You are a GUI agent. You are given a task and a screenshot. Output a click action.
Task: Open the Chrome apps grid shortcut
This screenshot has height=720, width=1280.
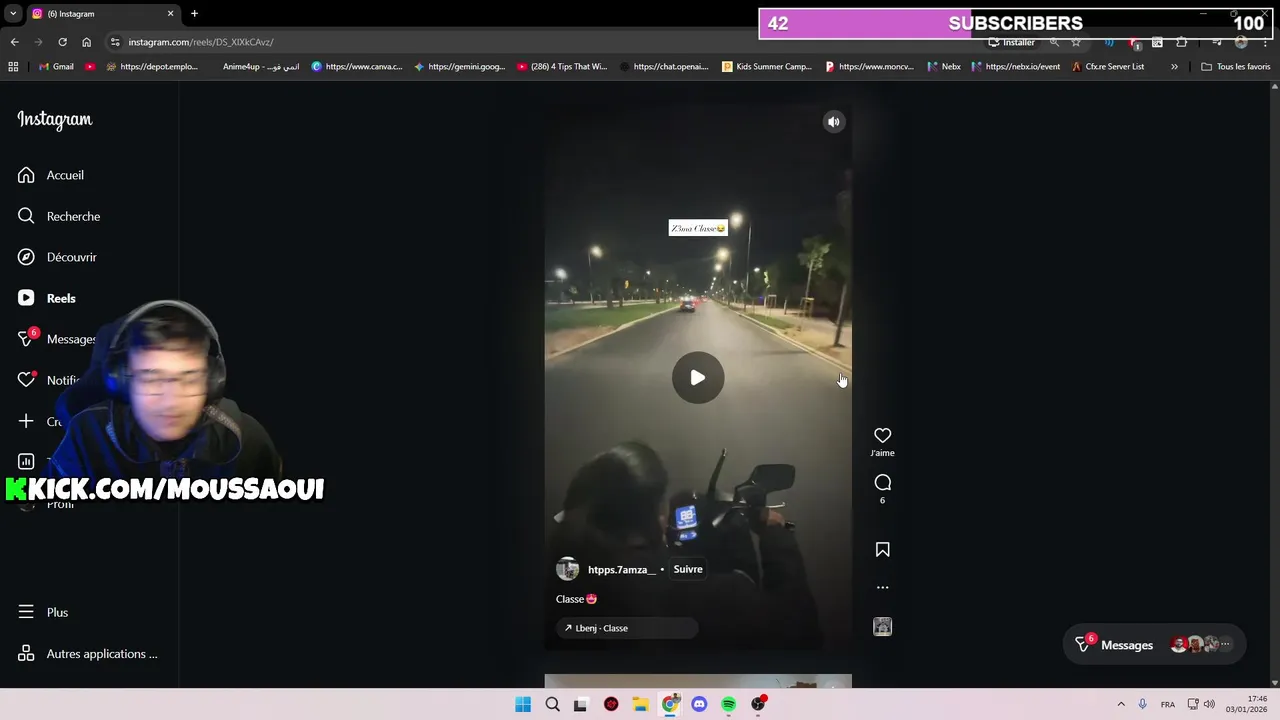click(13, 67)
